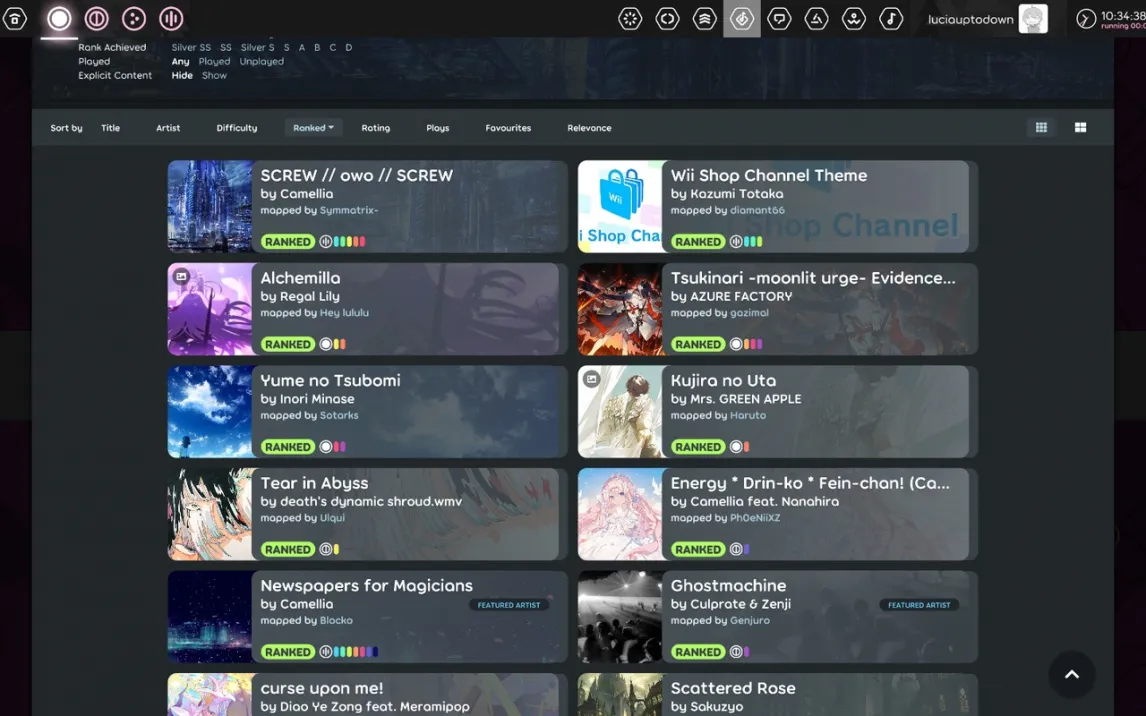This screenshot has height=716, width=1146.
Task: Click the scroll-to-top arrow button
Action: 1071,675
